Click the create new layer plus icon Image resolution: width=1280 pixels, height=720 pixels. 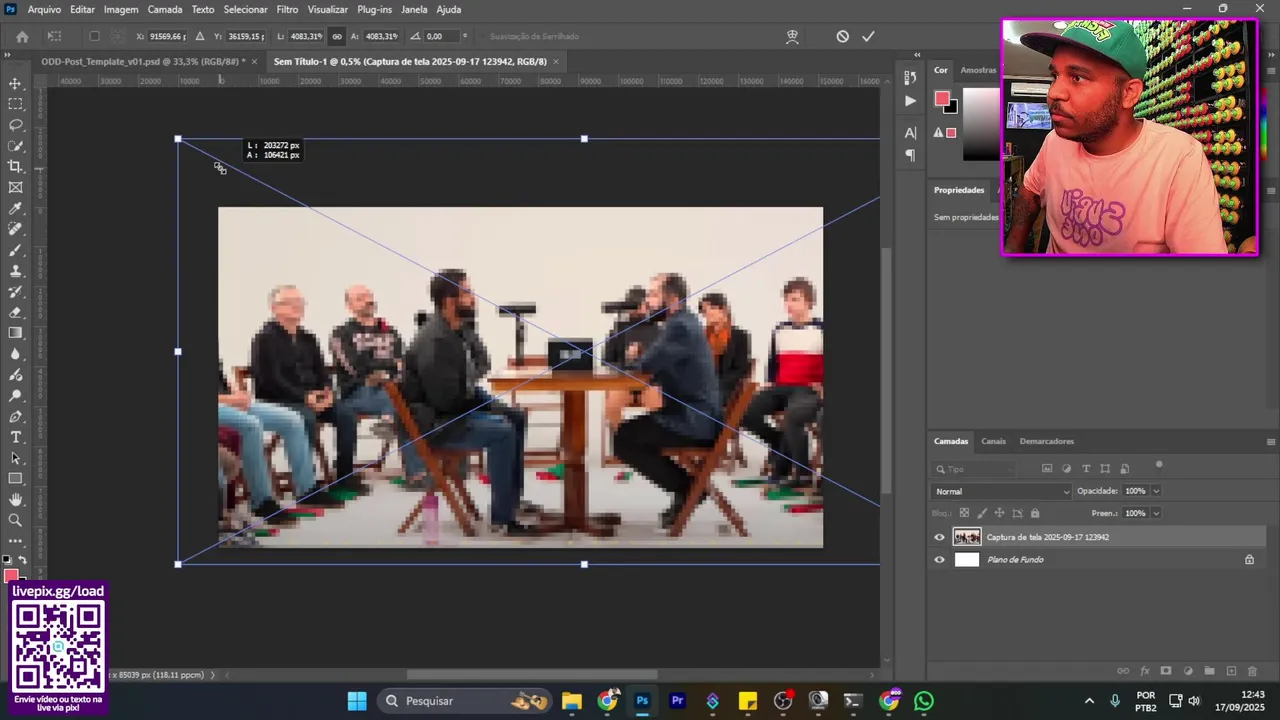pyautogui.click(x=1231, y=671)
